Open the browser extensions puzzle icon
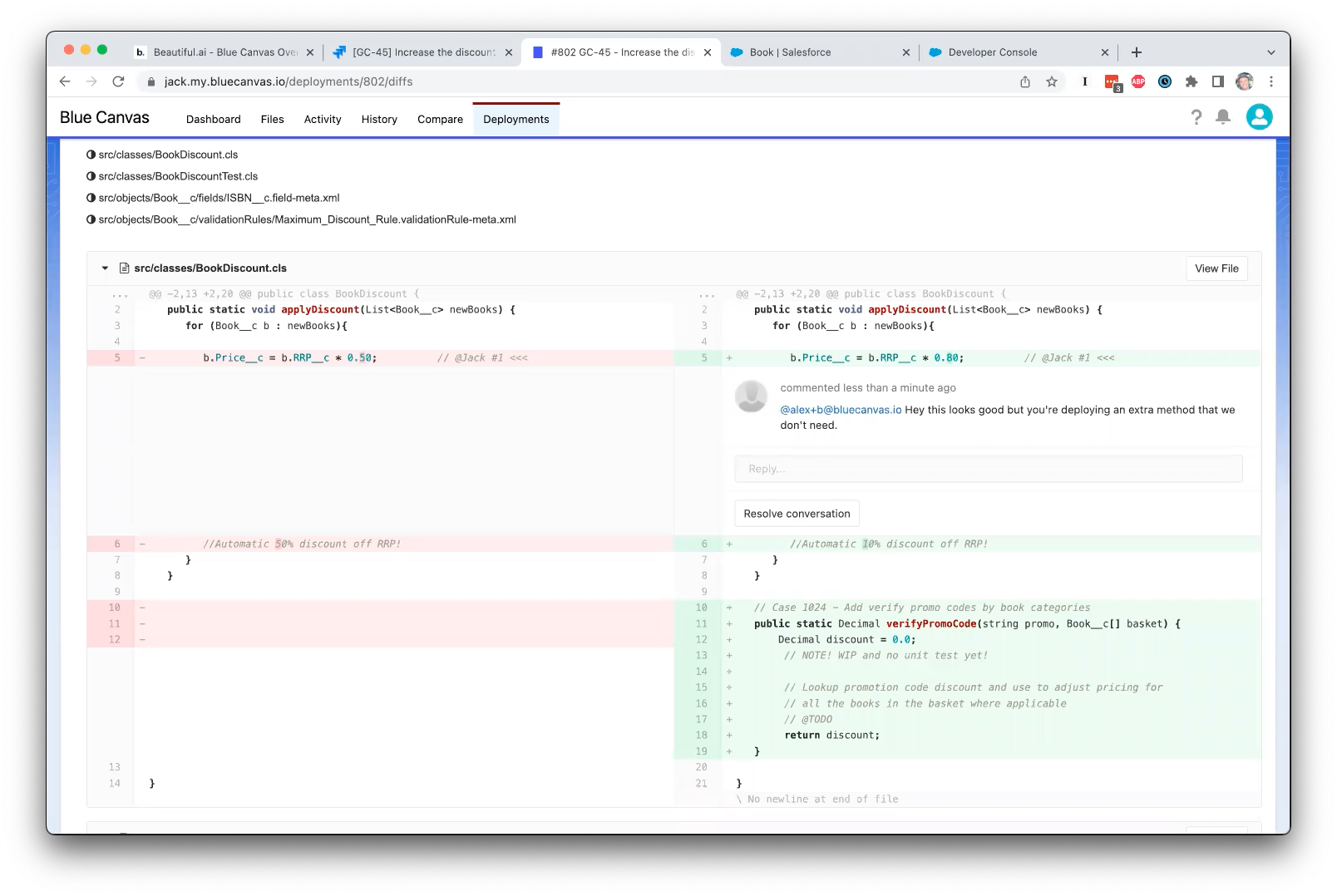This screenshot has width=1337, height=896. pyautogui.click(x=1191, y=81)
